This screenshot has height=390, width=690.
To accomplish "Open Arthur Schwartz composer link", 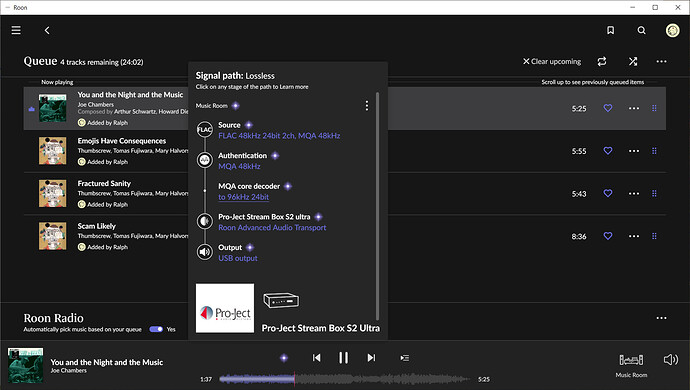I will click(134, 111).
